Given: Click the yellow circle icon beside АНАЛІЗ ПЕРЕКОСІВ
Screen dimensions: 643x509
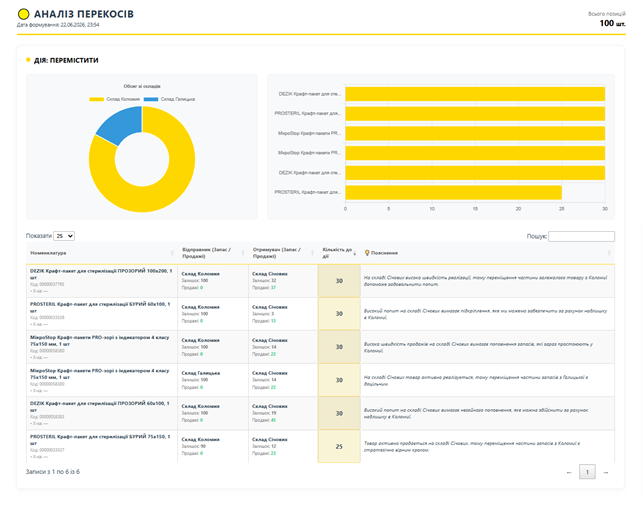Looking at the screenshot, I should [24, 14].
